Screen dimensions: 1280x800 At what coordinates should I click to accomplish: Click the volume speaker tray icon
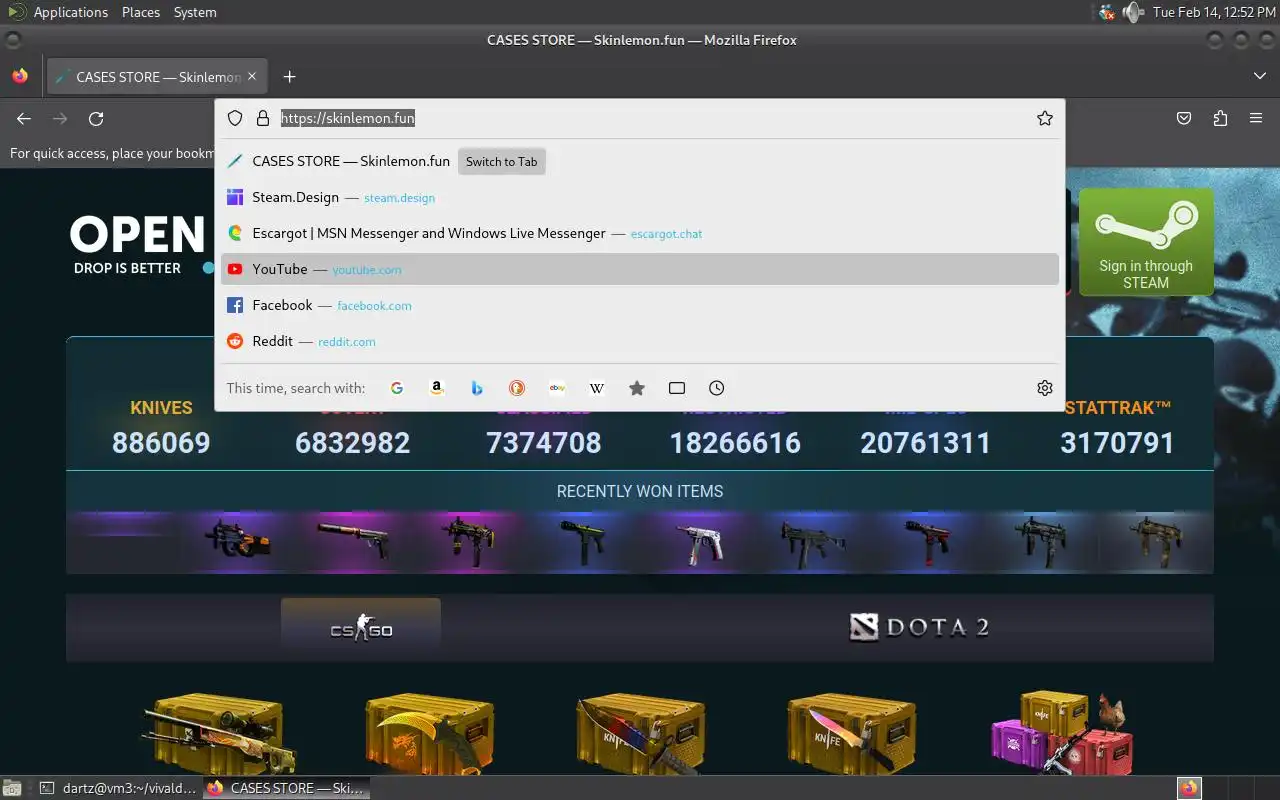1132,12
